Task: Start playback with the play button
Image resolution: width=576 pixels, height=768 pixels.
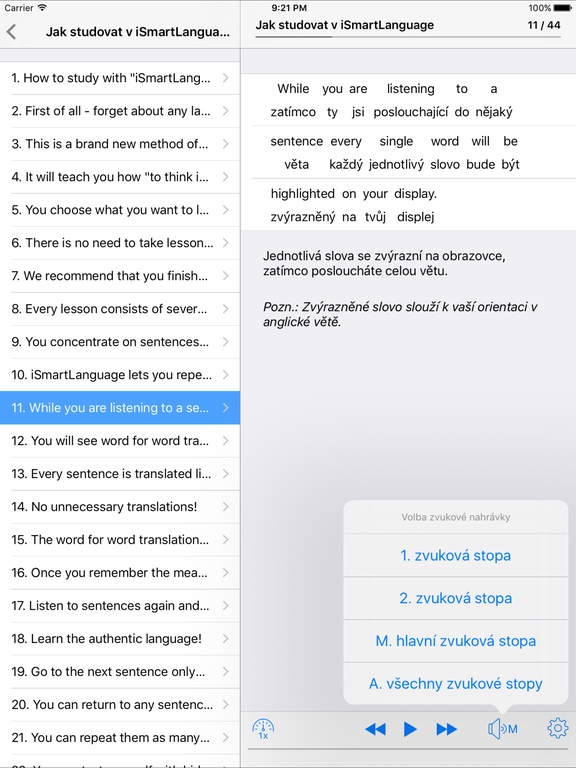Action: (x=410, y=729)
